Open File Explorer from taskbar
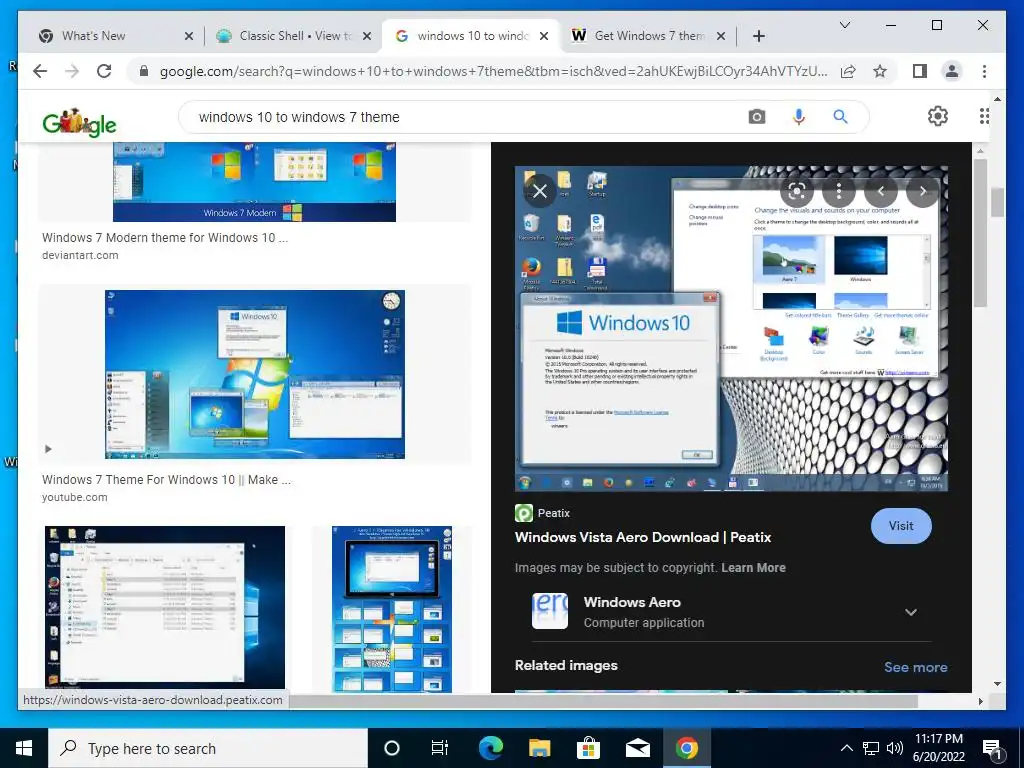Viewport: 1024px width, 768px height. tap(539, 748)
